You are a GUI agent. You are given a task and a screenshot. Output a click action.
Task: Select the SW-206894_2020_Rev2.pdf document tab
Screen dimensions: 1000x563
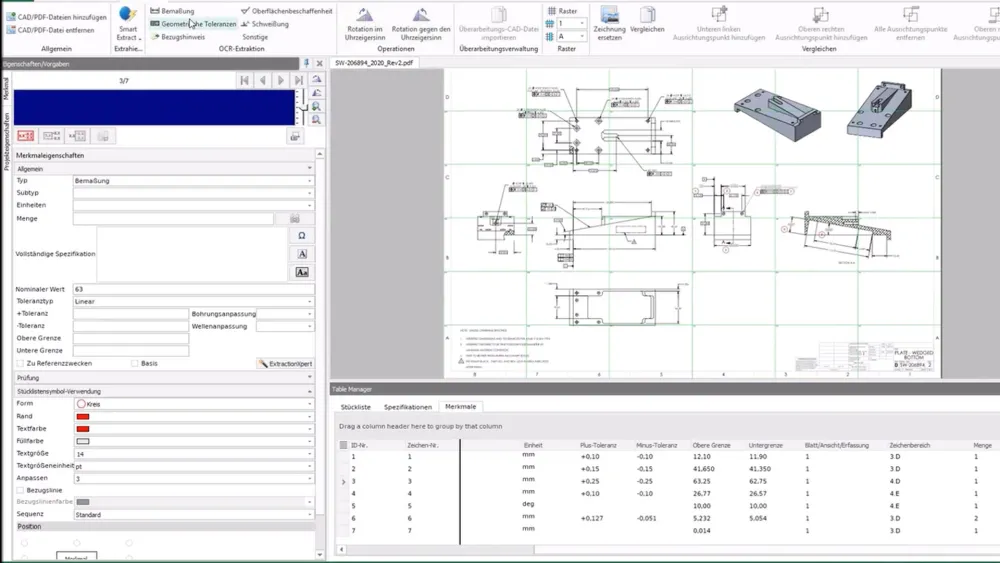[374, 63]
